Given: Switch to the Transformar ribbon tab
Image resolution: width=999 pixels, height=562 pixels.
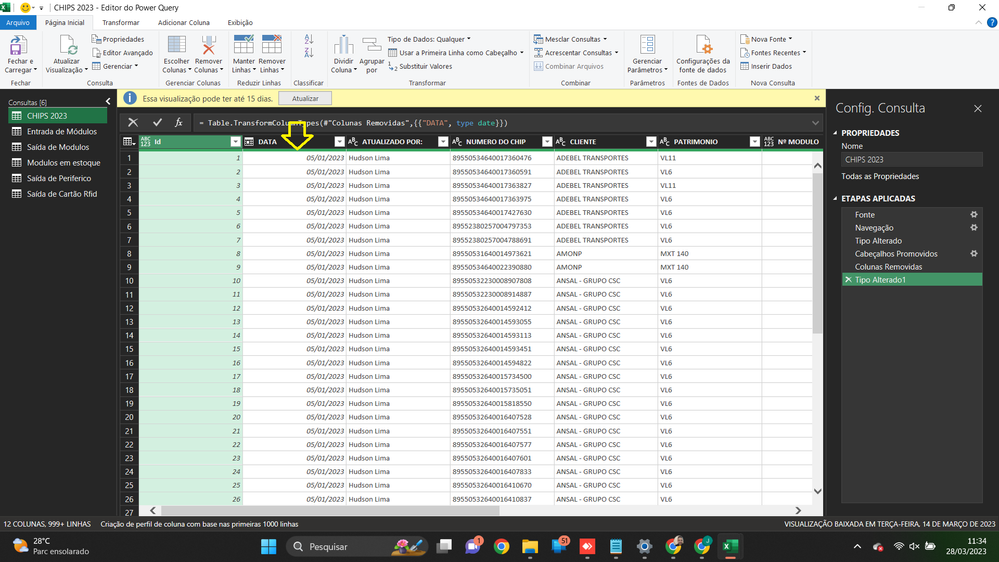Looking at the screenshot, I should tap(121, 22).
